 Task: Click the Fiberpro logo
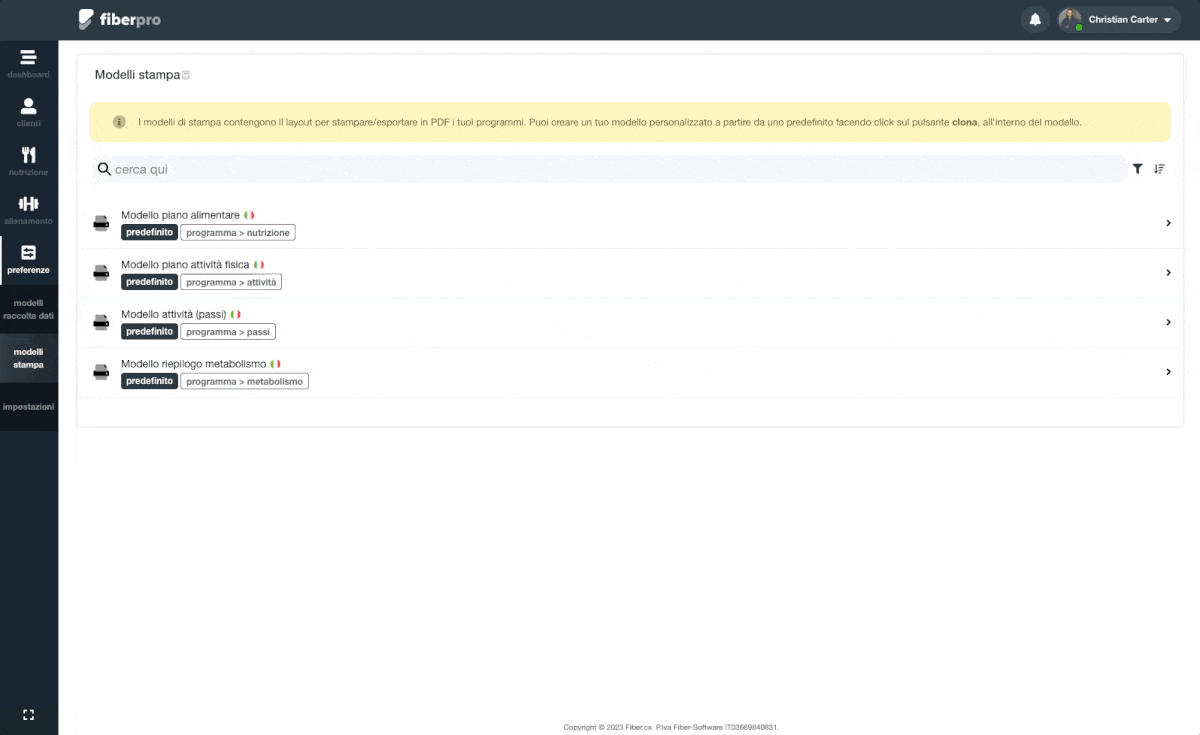point(119,19)
